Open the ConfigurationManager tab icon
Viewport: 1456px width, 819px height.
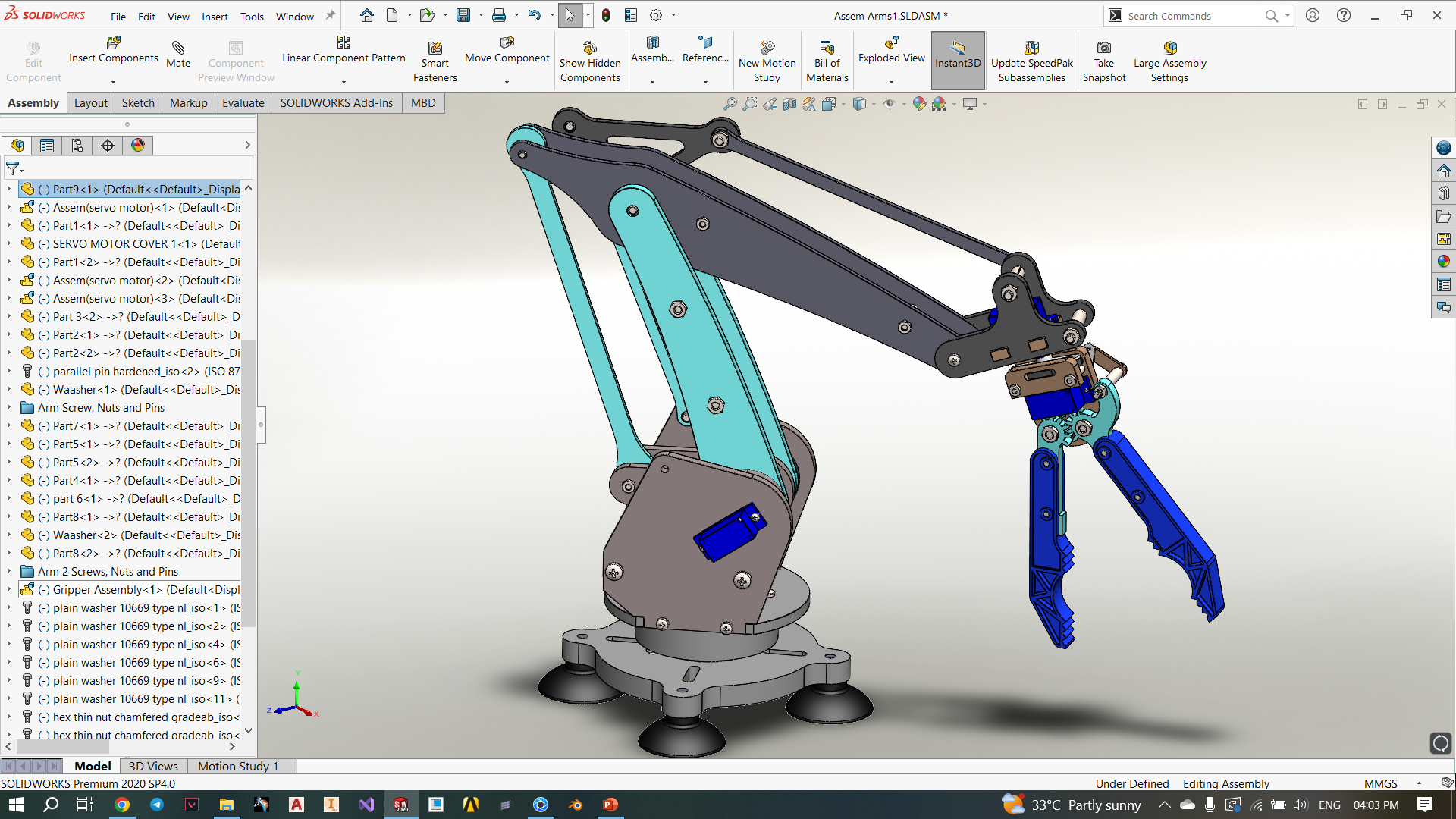77,146
